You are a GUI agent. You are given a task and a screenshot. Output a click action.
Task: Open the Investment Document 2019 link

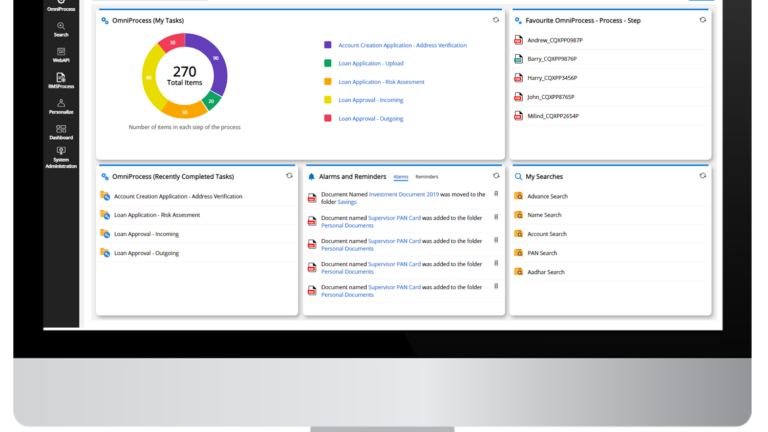click(404, 194)
